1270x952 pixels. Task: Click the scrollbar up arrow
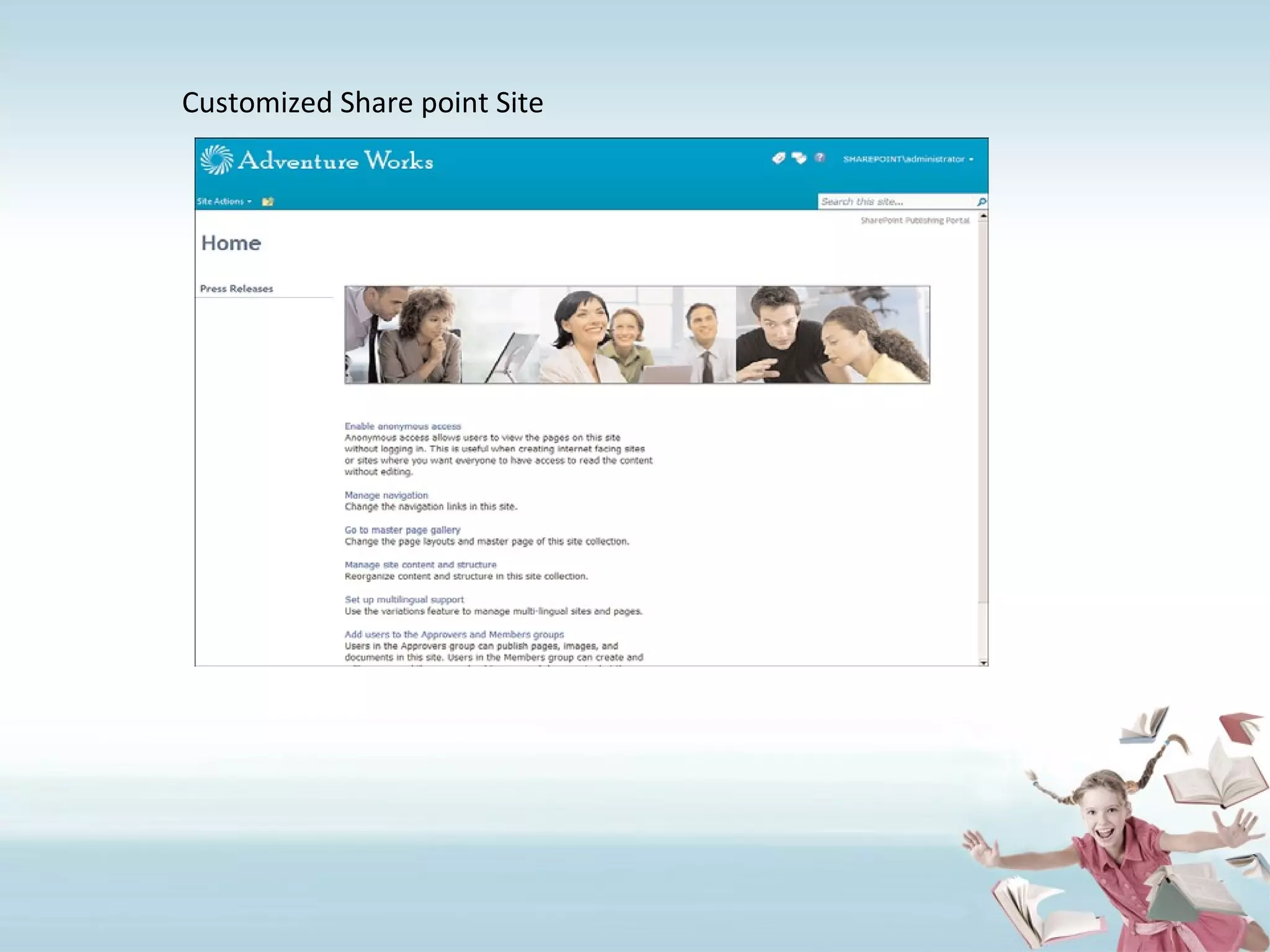point(983,216)
